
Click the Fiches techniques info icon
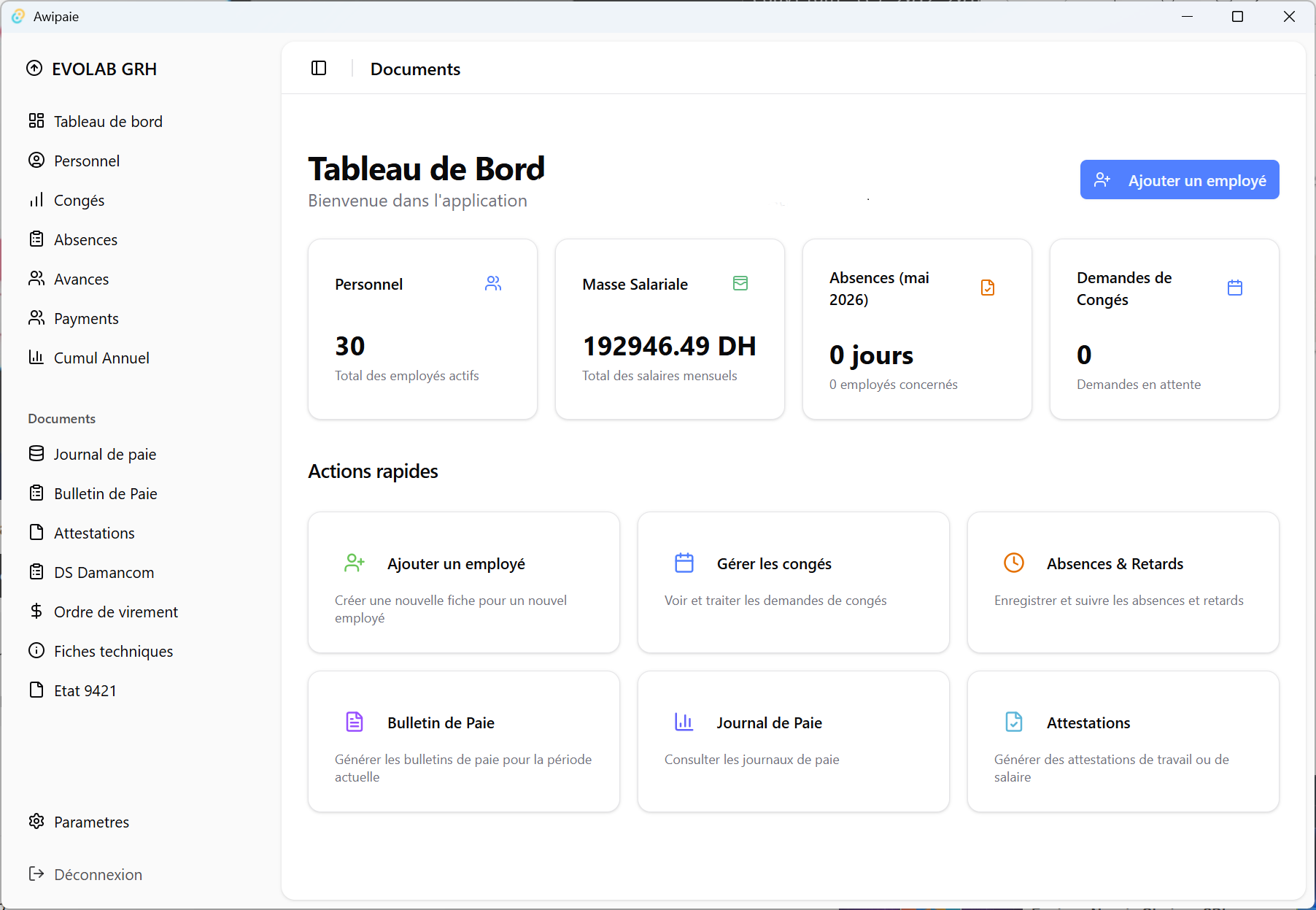[36, 650]
